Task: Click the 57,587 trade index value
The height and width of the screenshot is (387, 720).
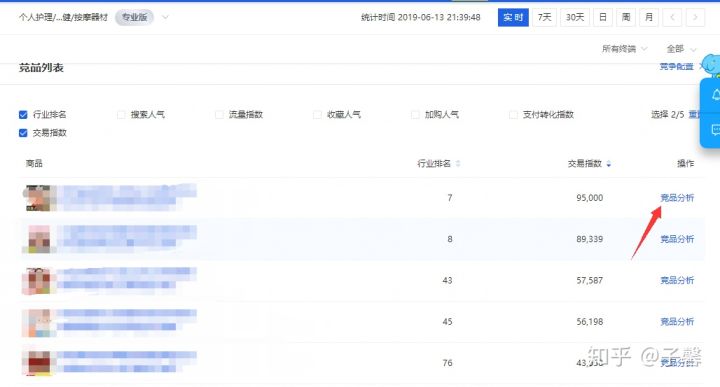Action: point(590,280)
